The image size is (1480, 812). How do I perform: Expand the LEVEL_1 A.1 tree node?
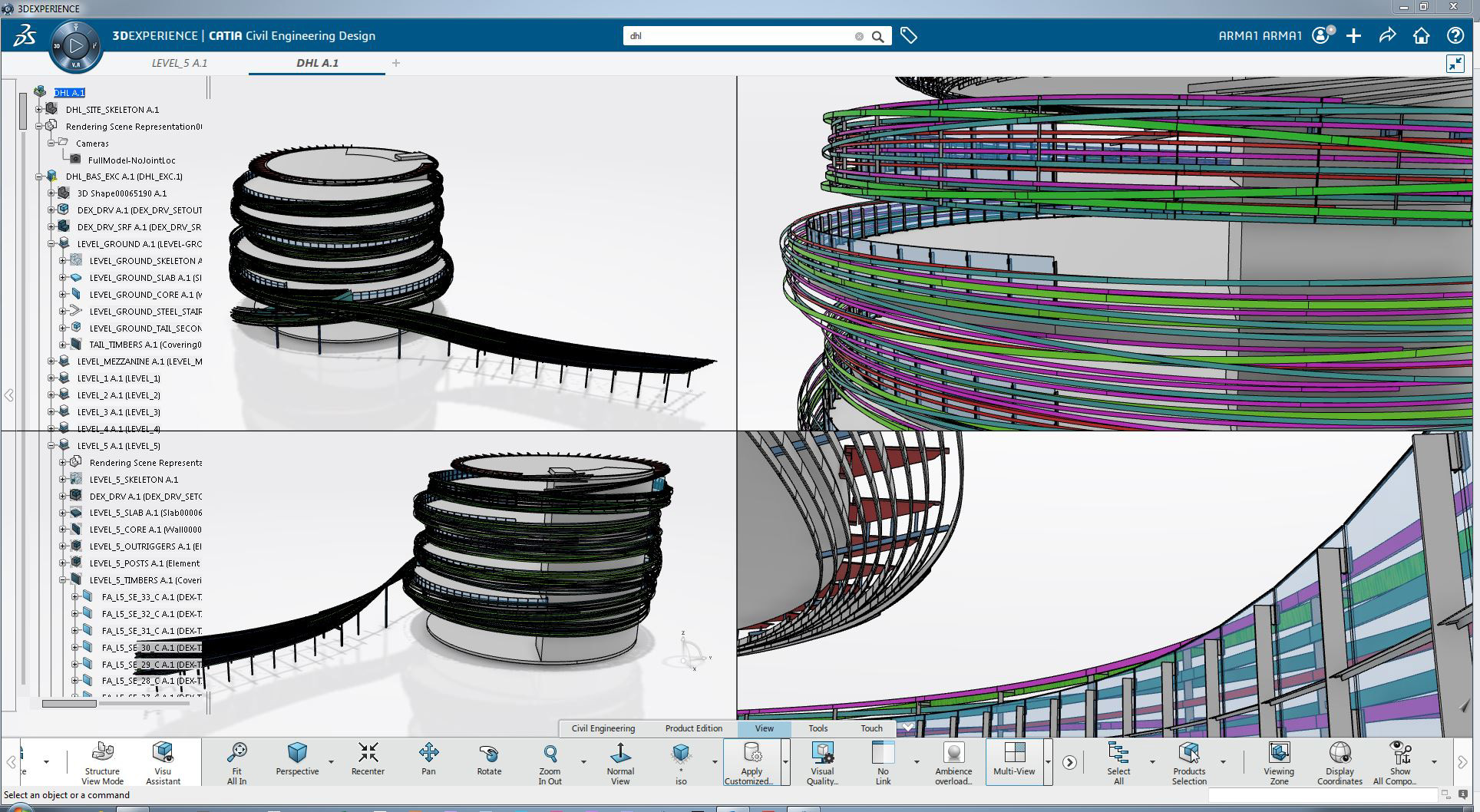(x=51, y=378)
